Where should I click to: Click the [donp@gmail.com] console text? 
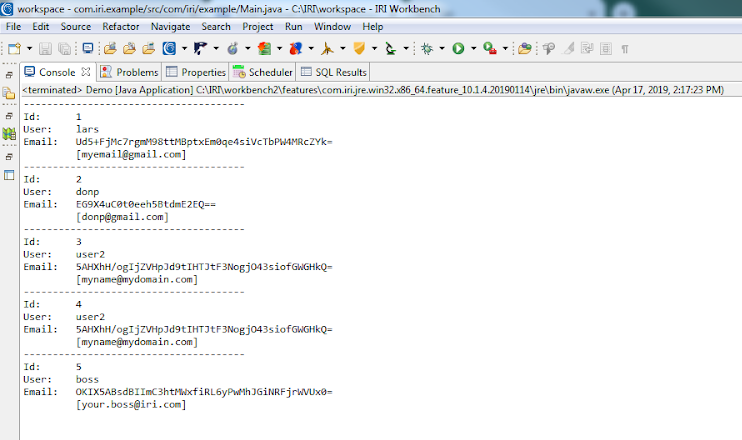point(123,217)
